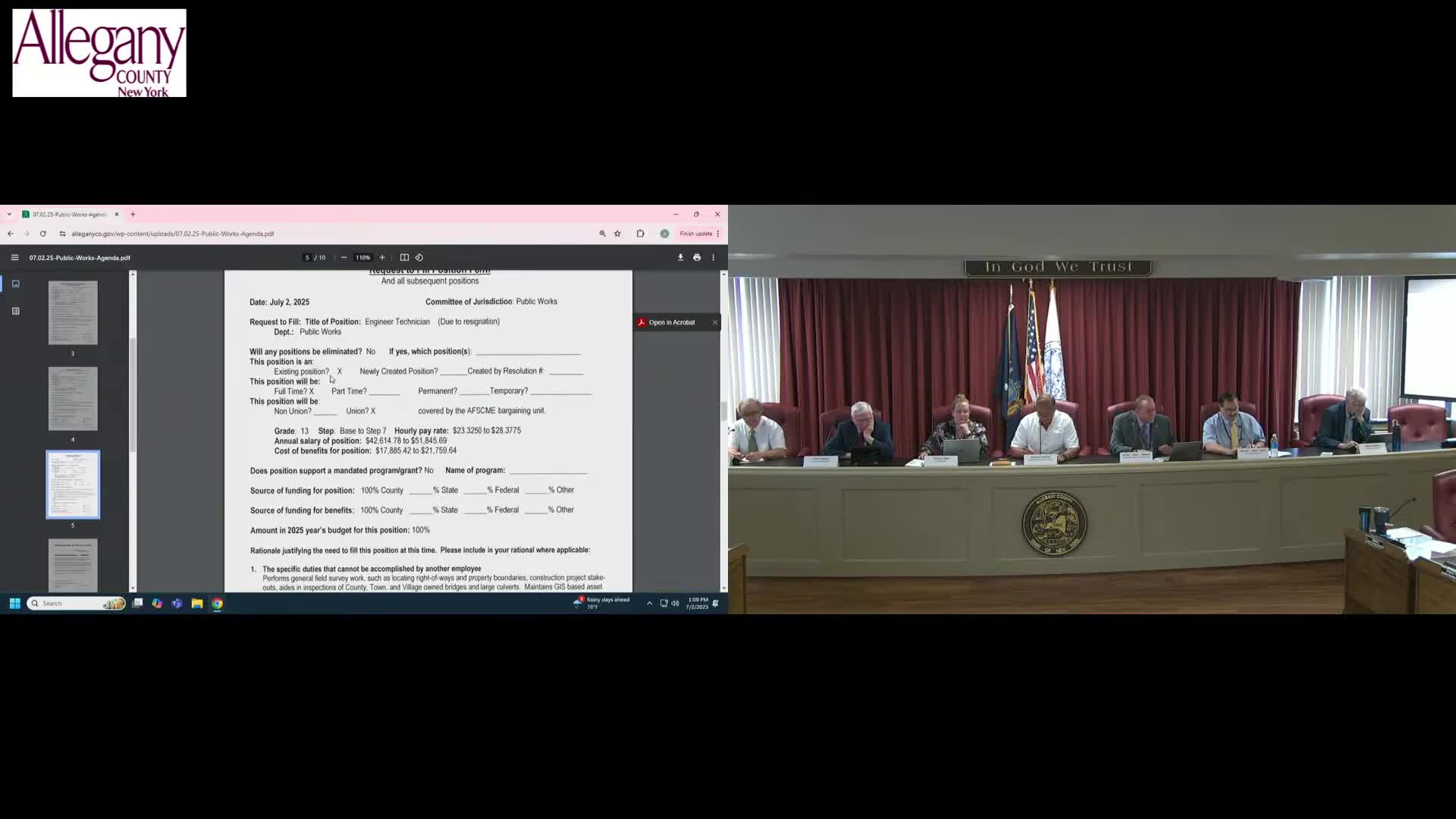The image size is (1456, 819).
Task: Bookmark this page with the star icon
Action: tap(617, 234)
